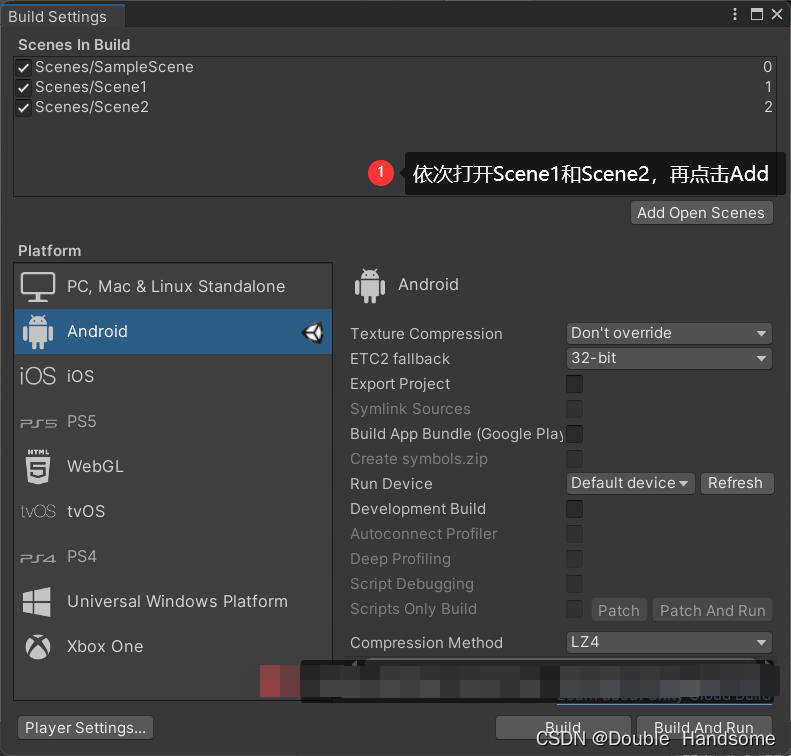791x756 pixels.
Task: Click the PS5 logo icon
Action: [38, 423]
